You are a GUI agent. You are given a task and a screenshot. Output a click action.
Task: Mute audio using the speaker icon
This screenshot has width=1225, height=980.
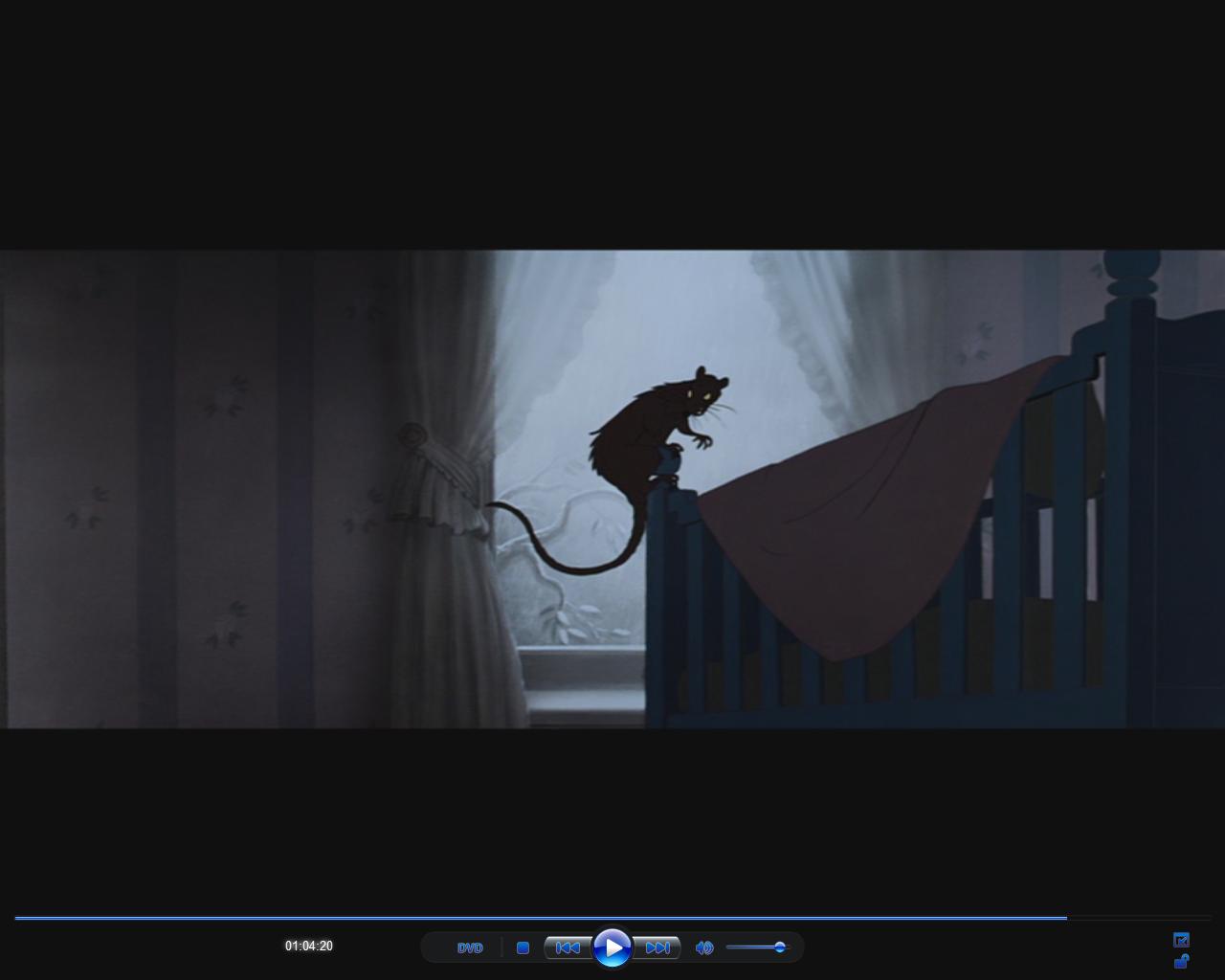704,947
